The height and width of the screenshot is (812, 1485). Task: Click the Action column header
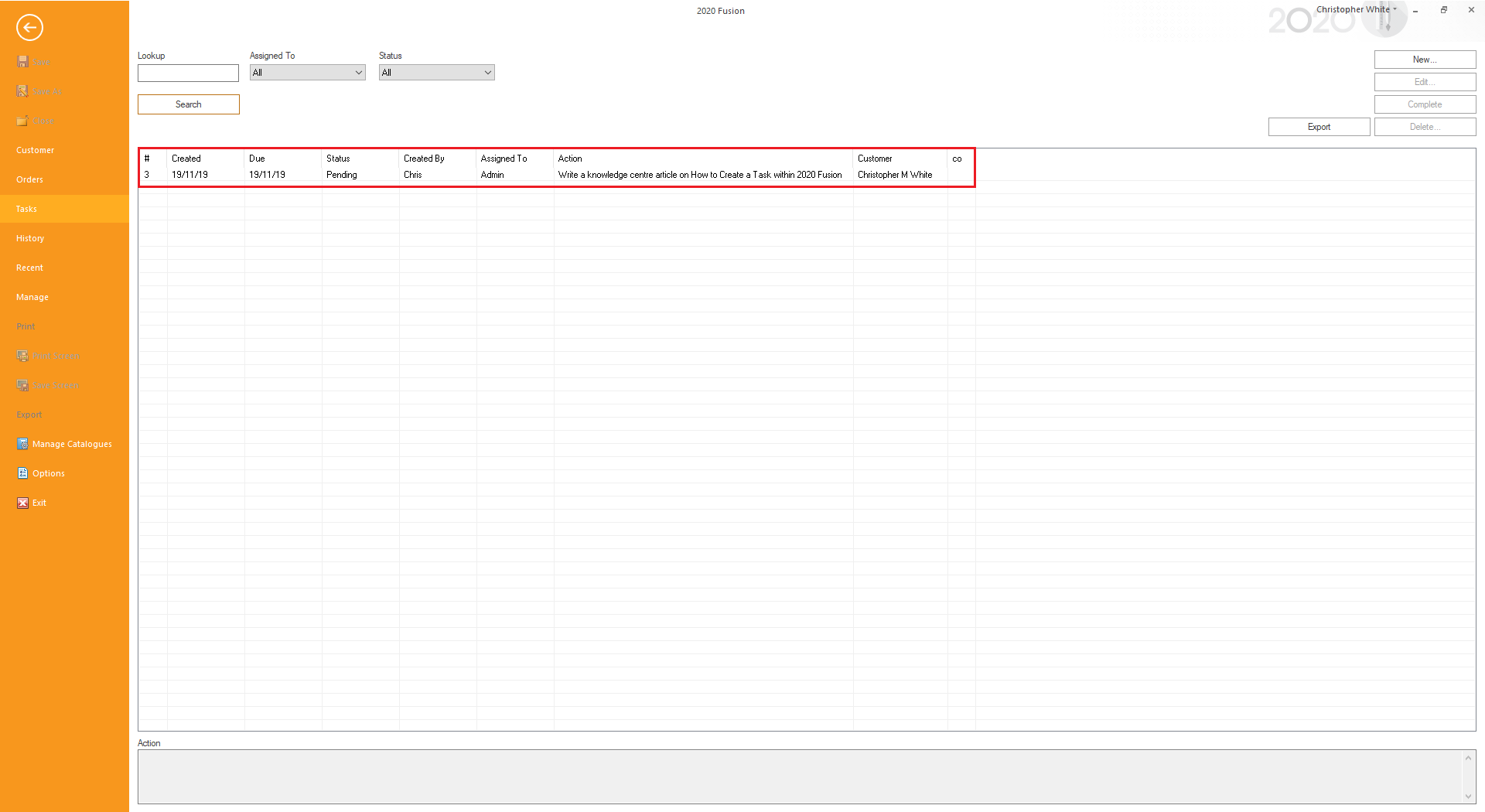[704, 159]
